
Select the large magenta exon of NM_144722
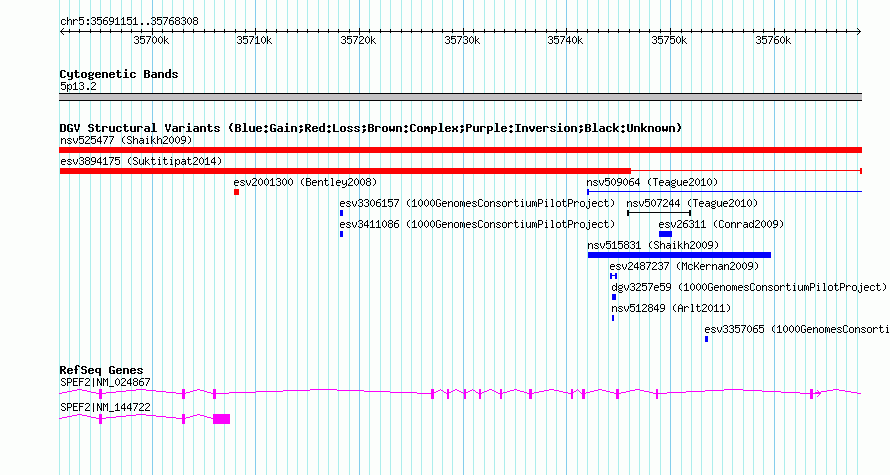coord(221,419)
